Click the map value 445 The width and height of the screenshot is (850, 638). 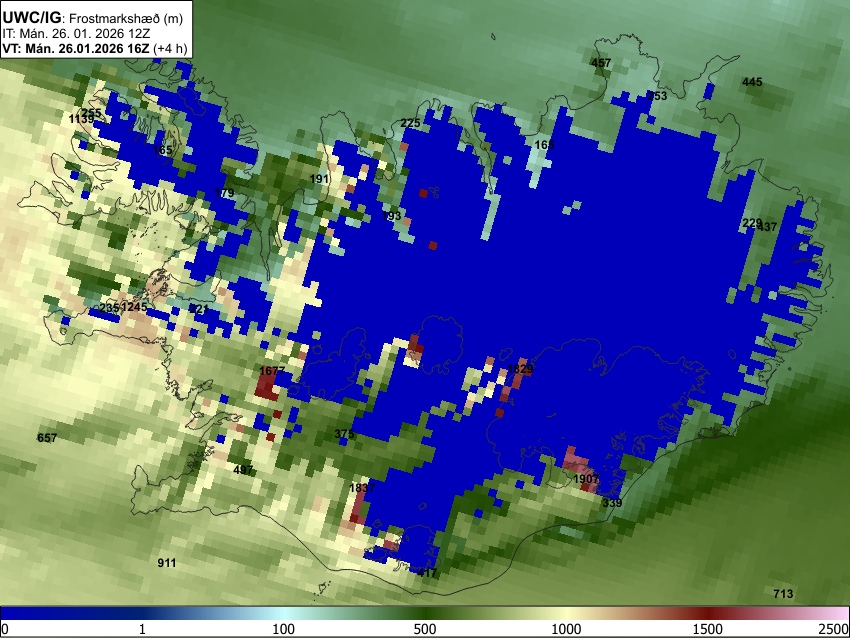pos(752,82)
